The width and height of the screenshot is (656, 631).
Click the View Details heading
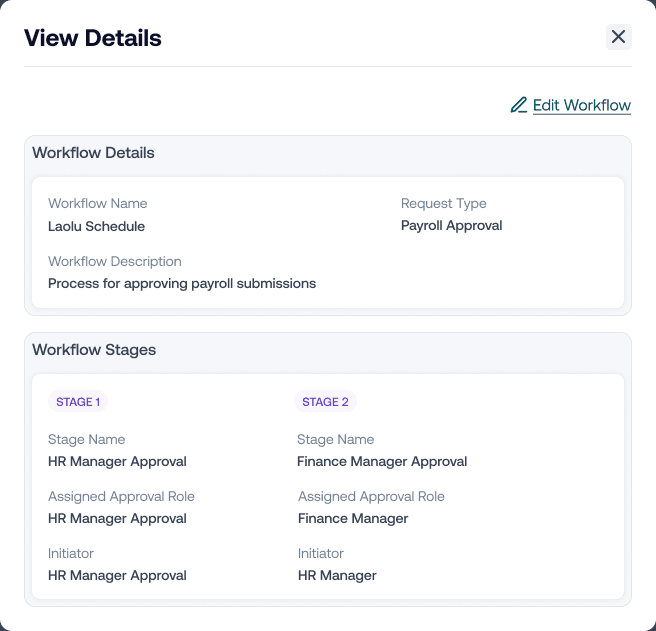[x=92, y=38]
